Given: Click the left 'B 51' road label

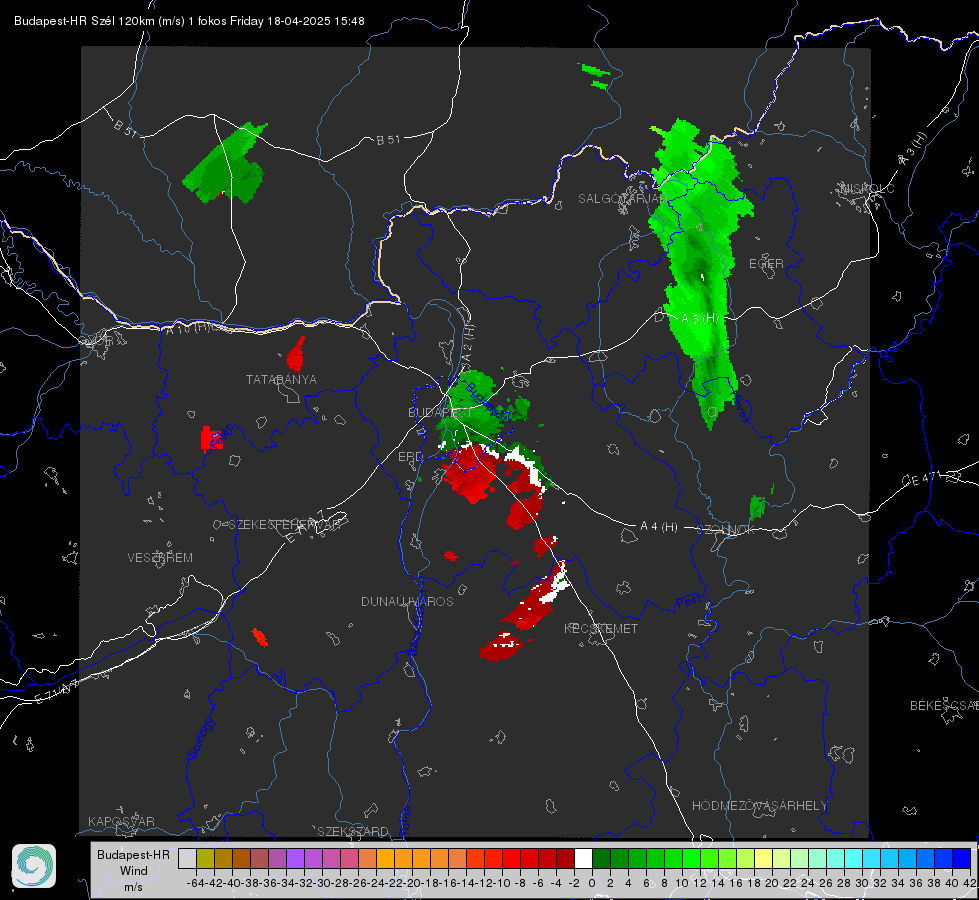Looking at the screenshot, I should (x=125, y=128).
